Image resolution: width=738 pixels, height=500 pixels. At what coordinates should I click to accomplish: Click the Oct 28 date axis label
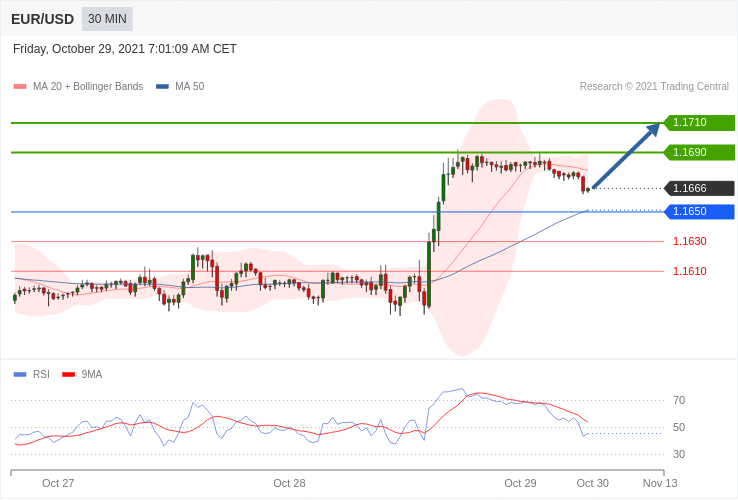point(289,484)
